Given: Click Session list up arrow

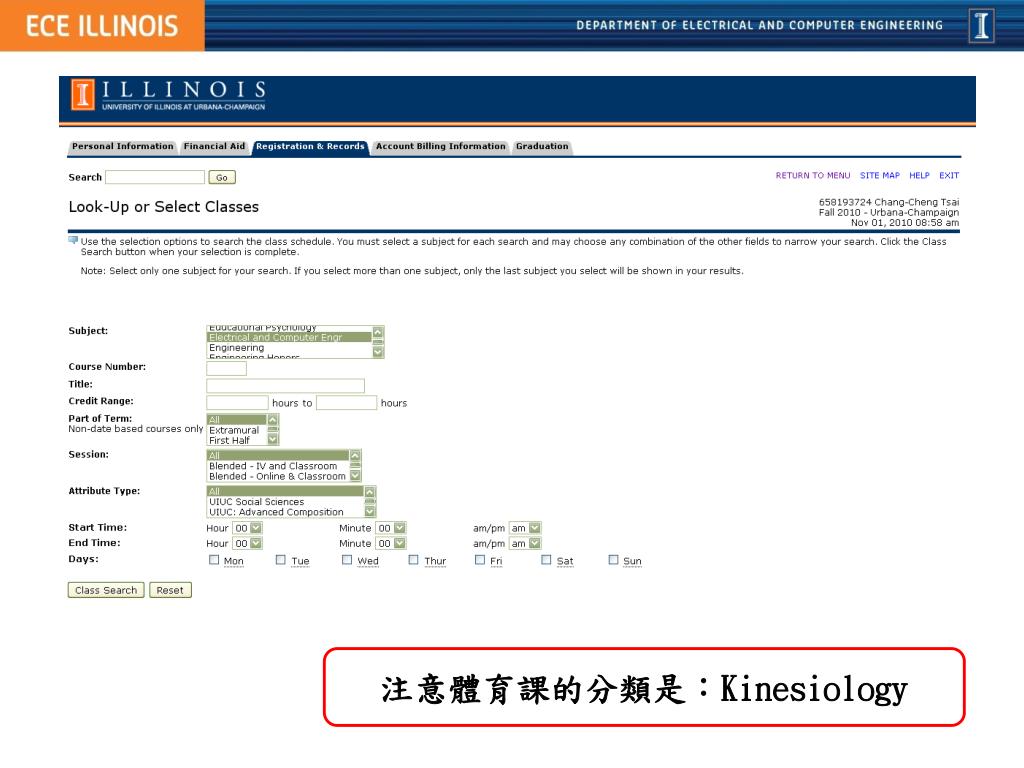Looking at the screenshot, I should pyautogui.click(x=355, y=455).
